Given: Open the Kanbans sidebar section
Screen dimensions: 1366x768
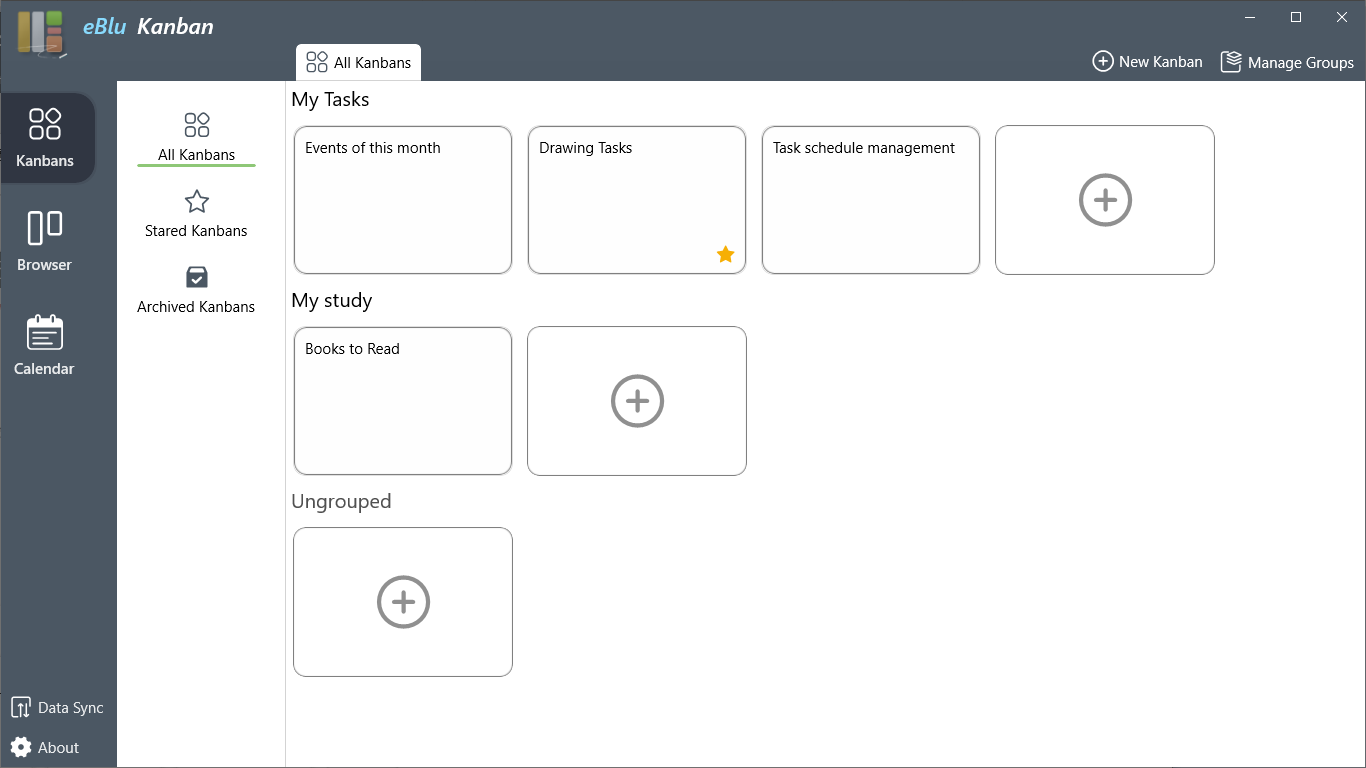Looking at the screenshot, I should [x=46, y=138].
